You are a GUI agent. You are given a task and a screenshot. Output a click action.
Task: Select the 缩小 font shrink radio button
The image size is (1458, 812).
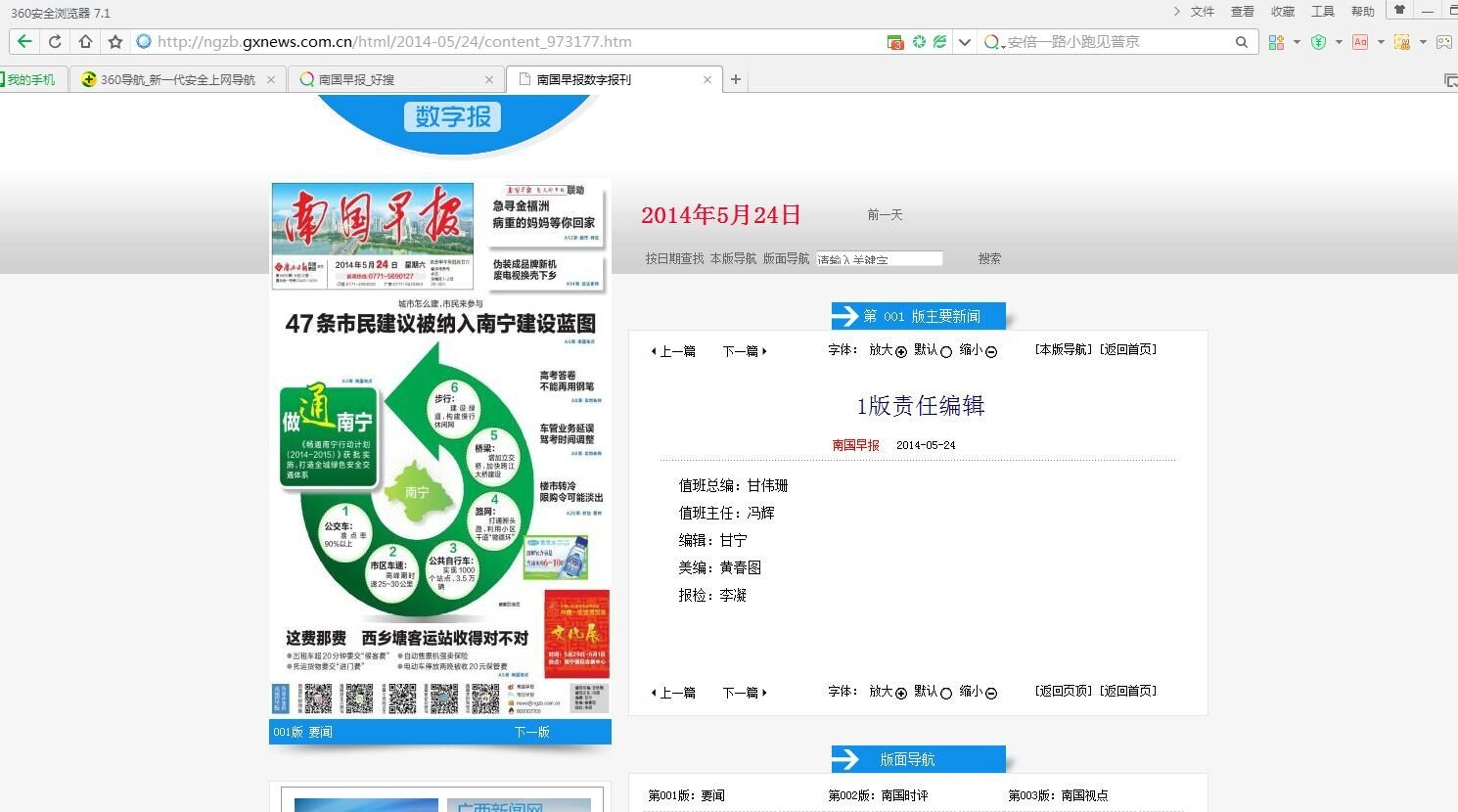991,351
